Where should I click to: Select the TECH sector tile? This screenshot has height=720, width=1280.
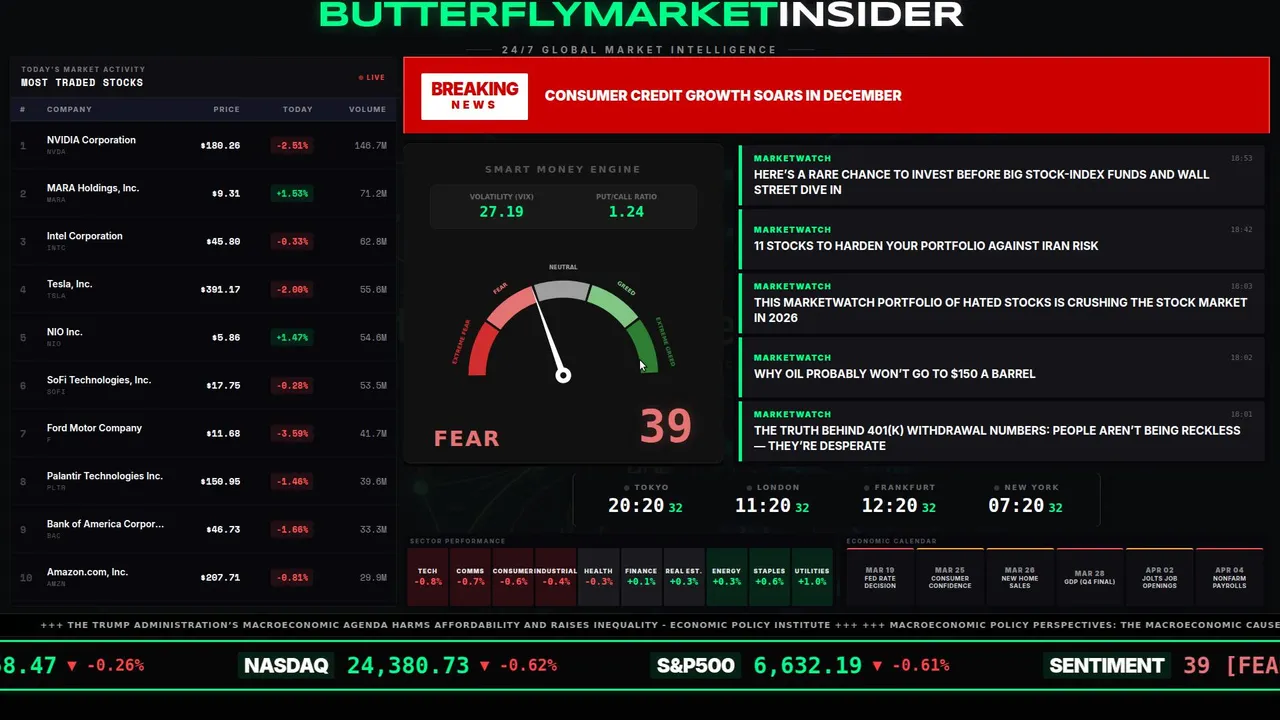[x=428, y=577]
